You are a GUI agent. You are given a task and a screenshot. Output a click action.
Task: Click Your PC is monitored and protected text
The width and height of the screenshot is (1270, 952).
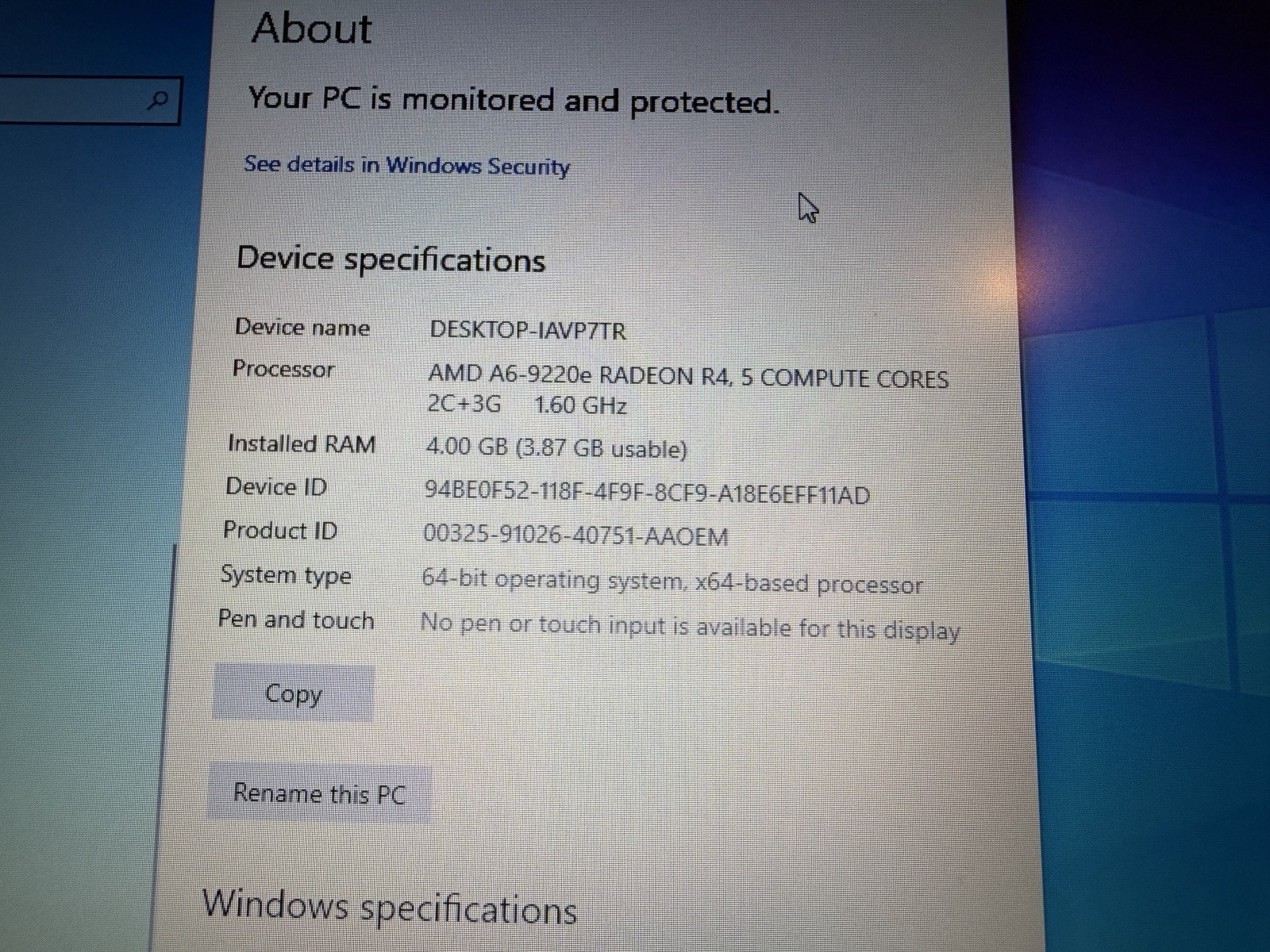pyautogui.click(x=514, y=100)
